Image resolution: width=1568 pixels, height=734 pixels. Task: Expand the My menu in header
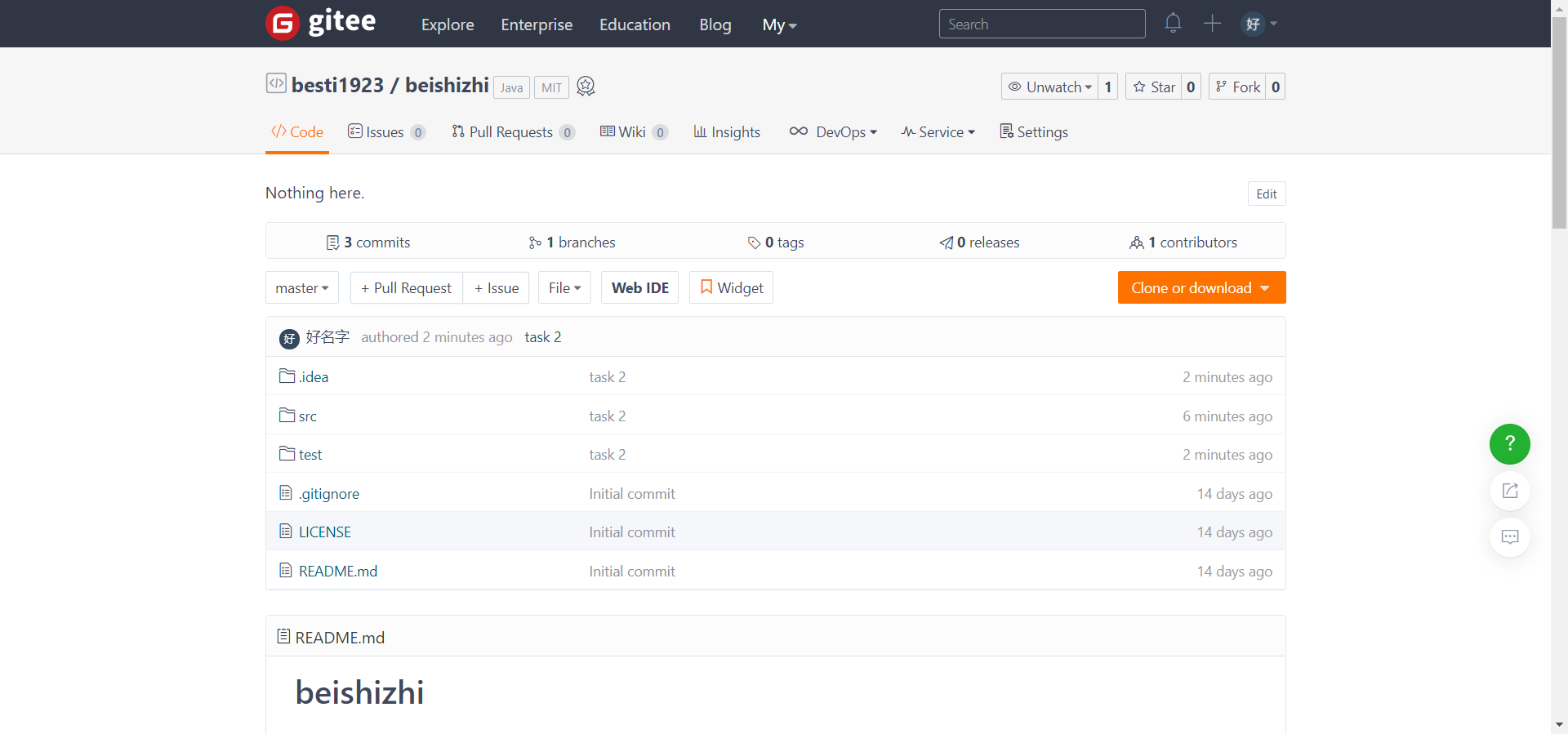(779, 24)
